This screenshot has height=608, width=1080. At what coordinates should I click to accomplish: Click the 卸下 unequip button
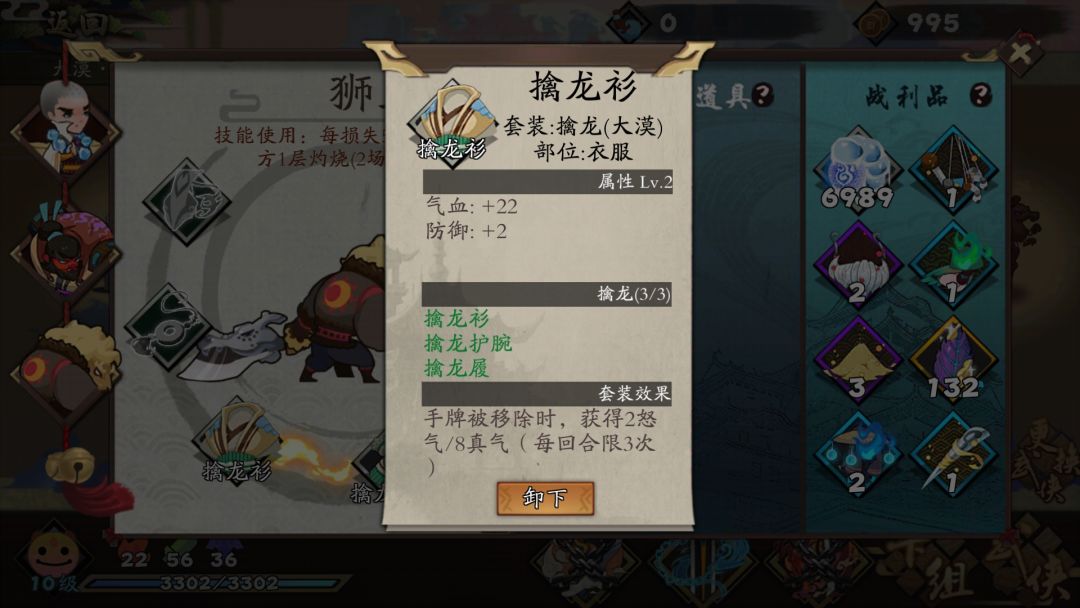545,498
